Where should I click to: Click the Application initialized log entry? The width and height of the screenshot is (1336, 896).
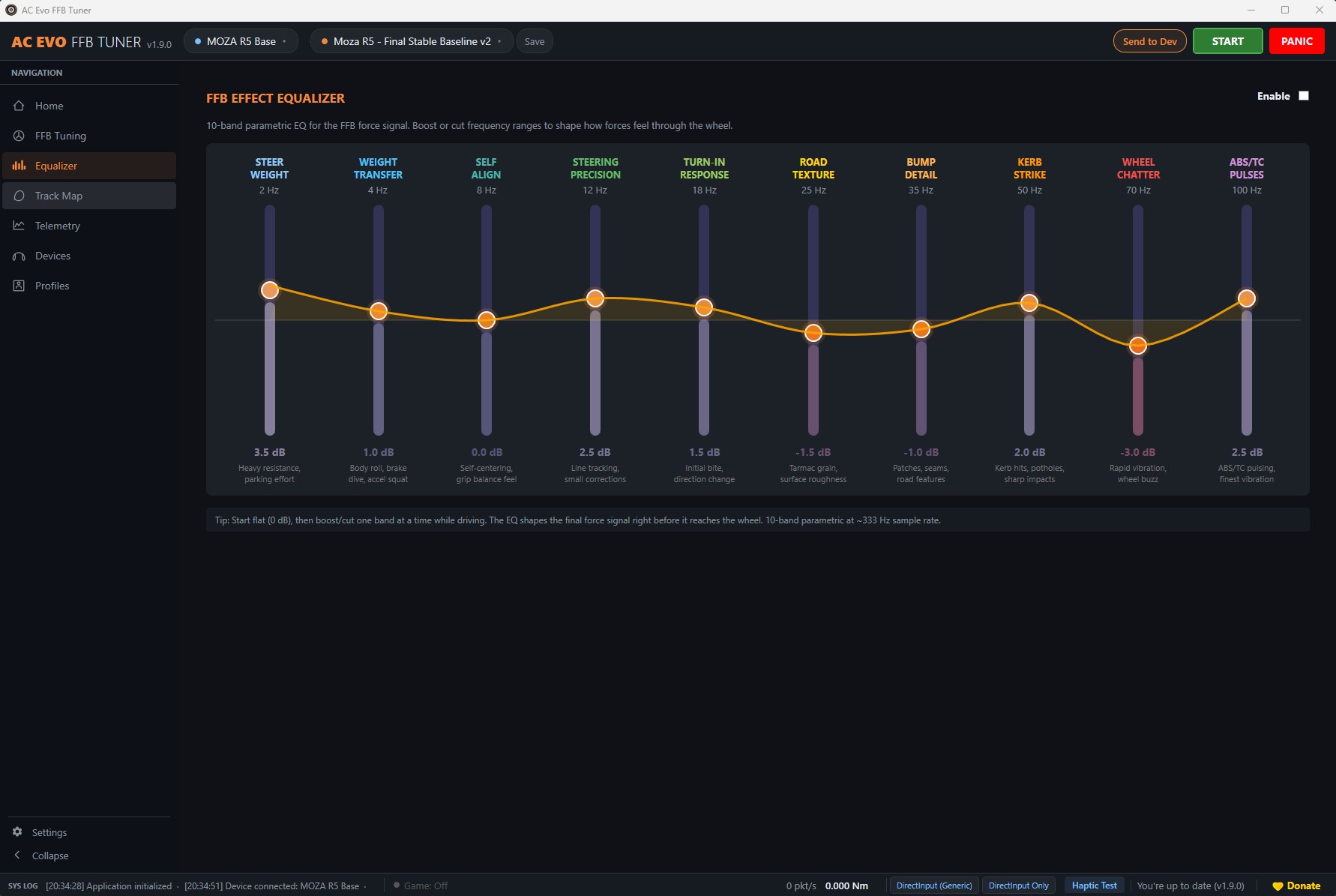(109, 886)
